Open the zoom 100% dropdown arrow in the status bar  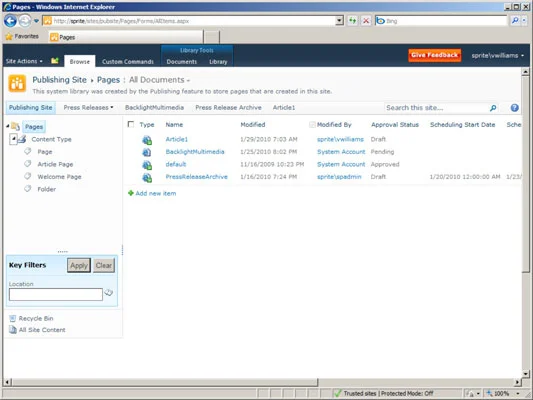coord(518,393)
